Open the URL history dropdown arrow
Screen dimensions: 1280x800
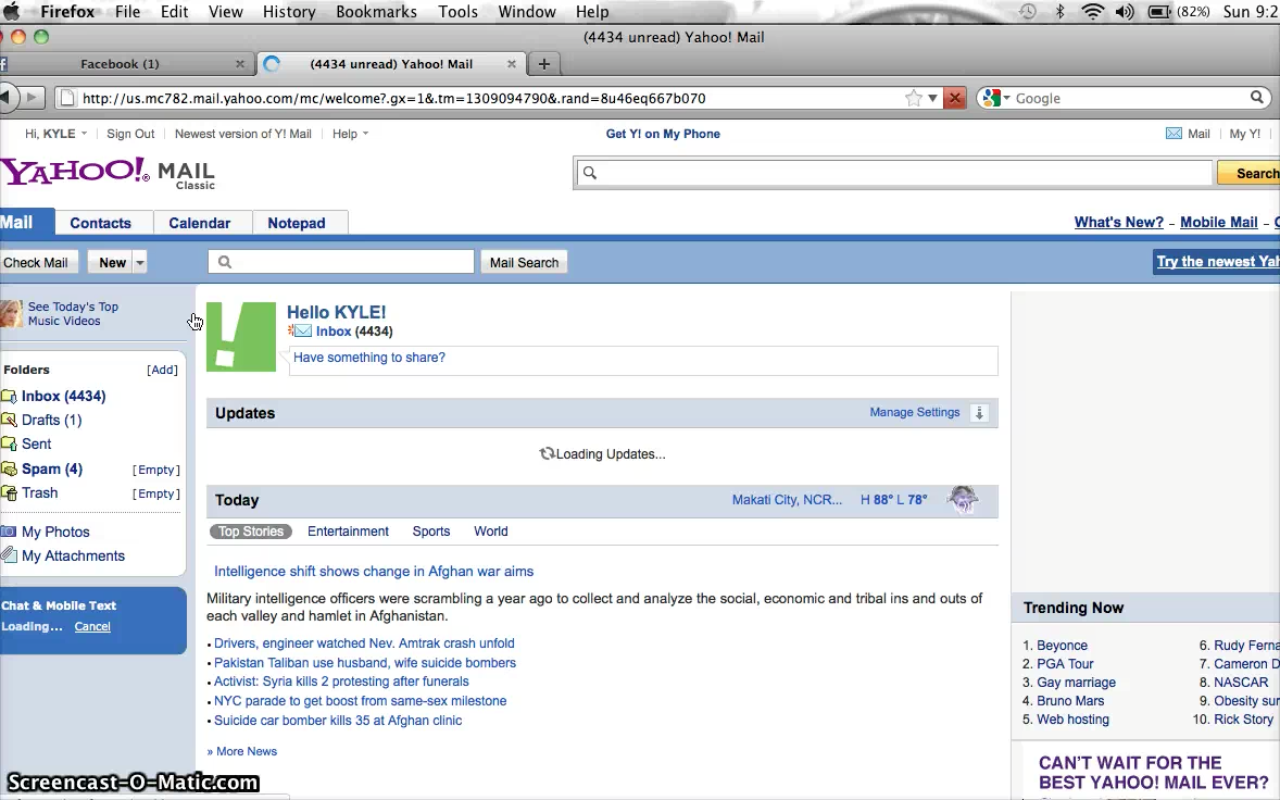[x=933, y=98]
